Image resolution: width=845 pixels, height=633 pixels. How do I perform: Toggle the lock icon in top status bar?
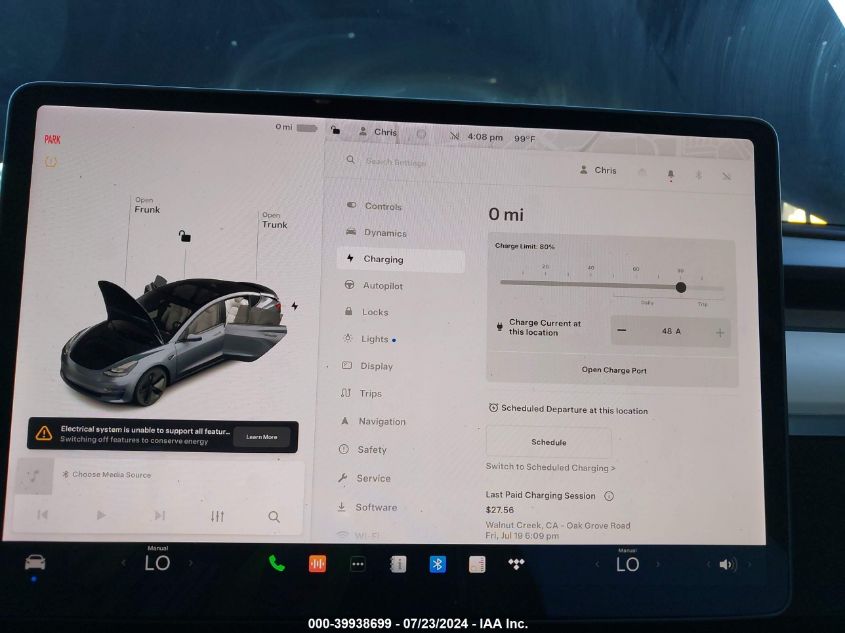(x=335, y=130)
